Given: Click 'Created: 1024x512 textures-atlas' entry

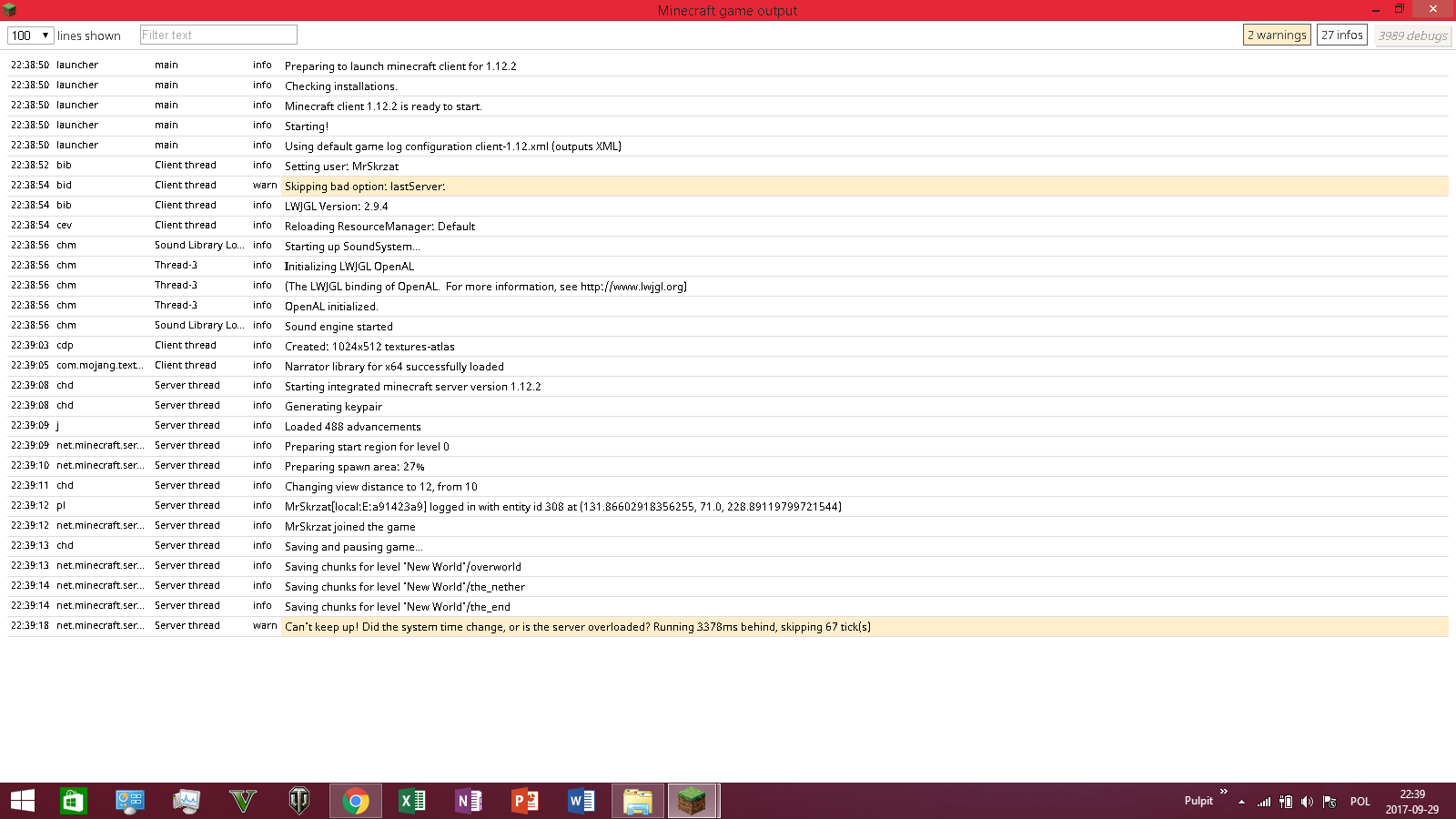Looking at the screenshot, I should pyautogui.click(x=370, y=347).
